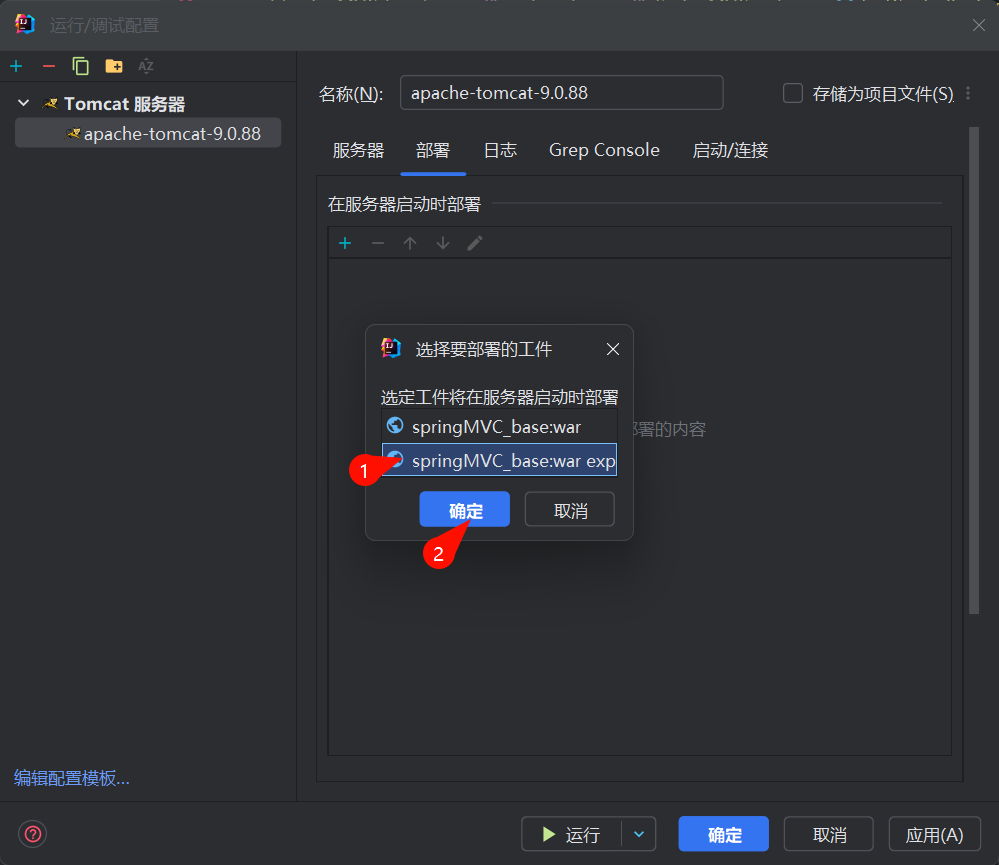Open the 编辑配置模板 link
This screenshot has width=999, height=865.
tap(72, 778)
